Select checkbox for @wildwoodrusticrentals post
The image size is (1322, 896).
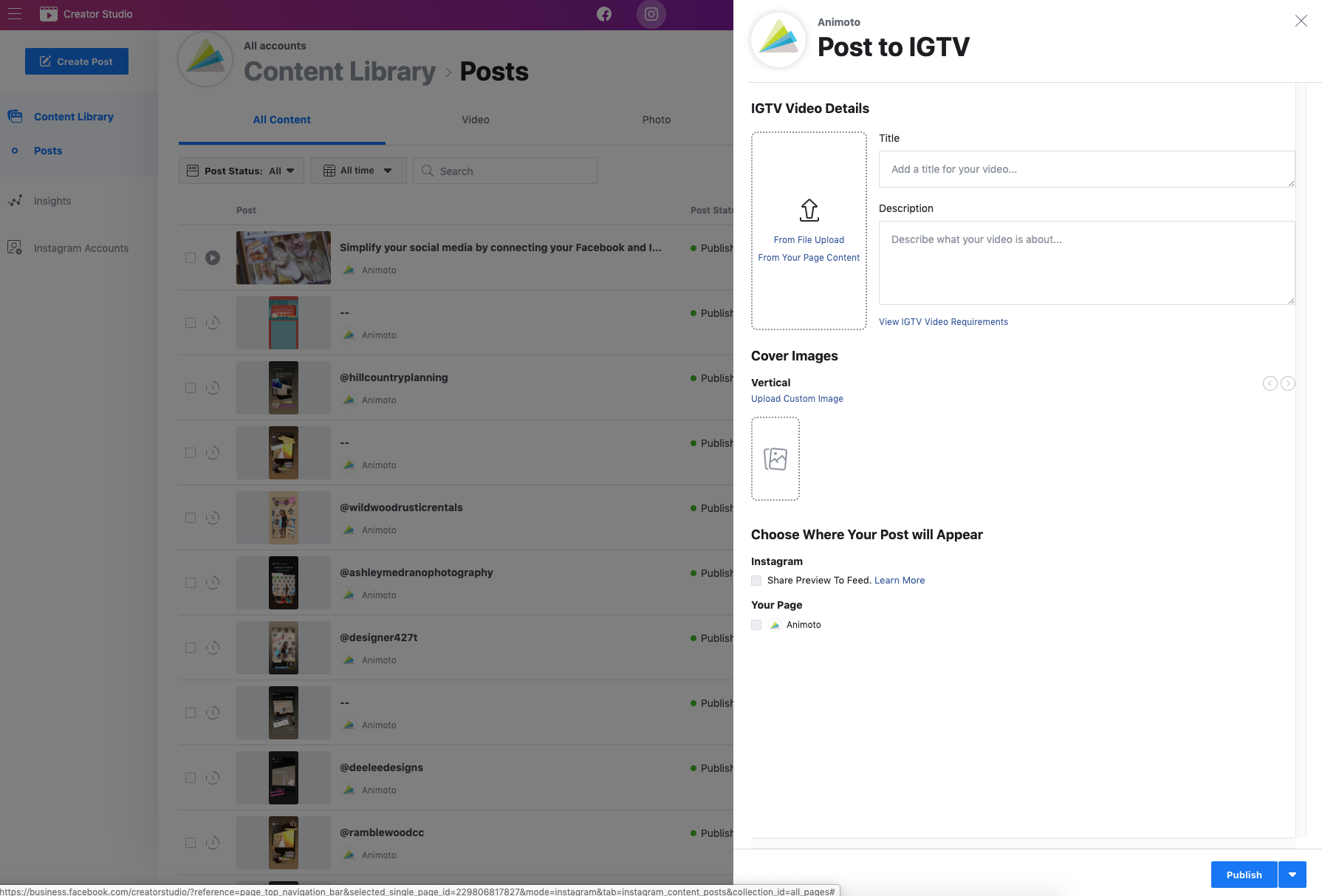191,518
